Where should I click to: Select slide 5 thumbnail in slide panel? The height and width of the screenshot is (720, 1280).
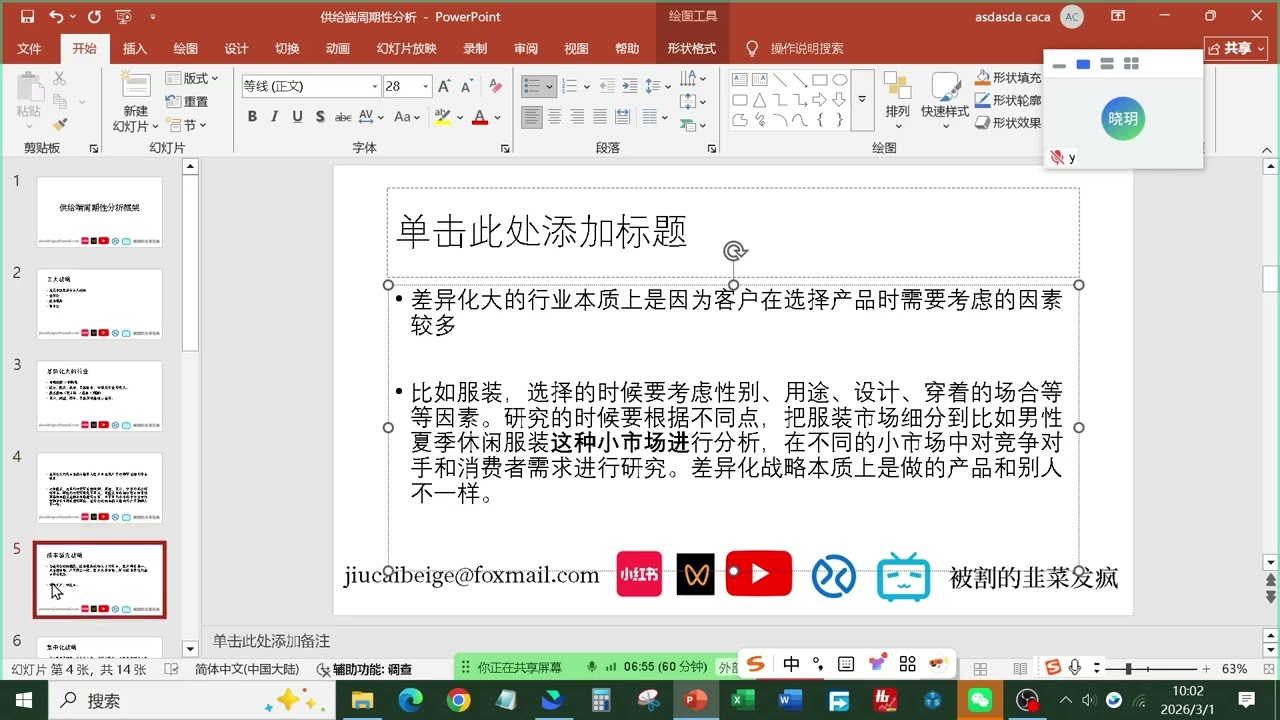(99, 580)
